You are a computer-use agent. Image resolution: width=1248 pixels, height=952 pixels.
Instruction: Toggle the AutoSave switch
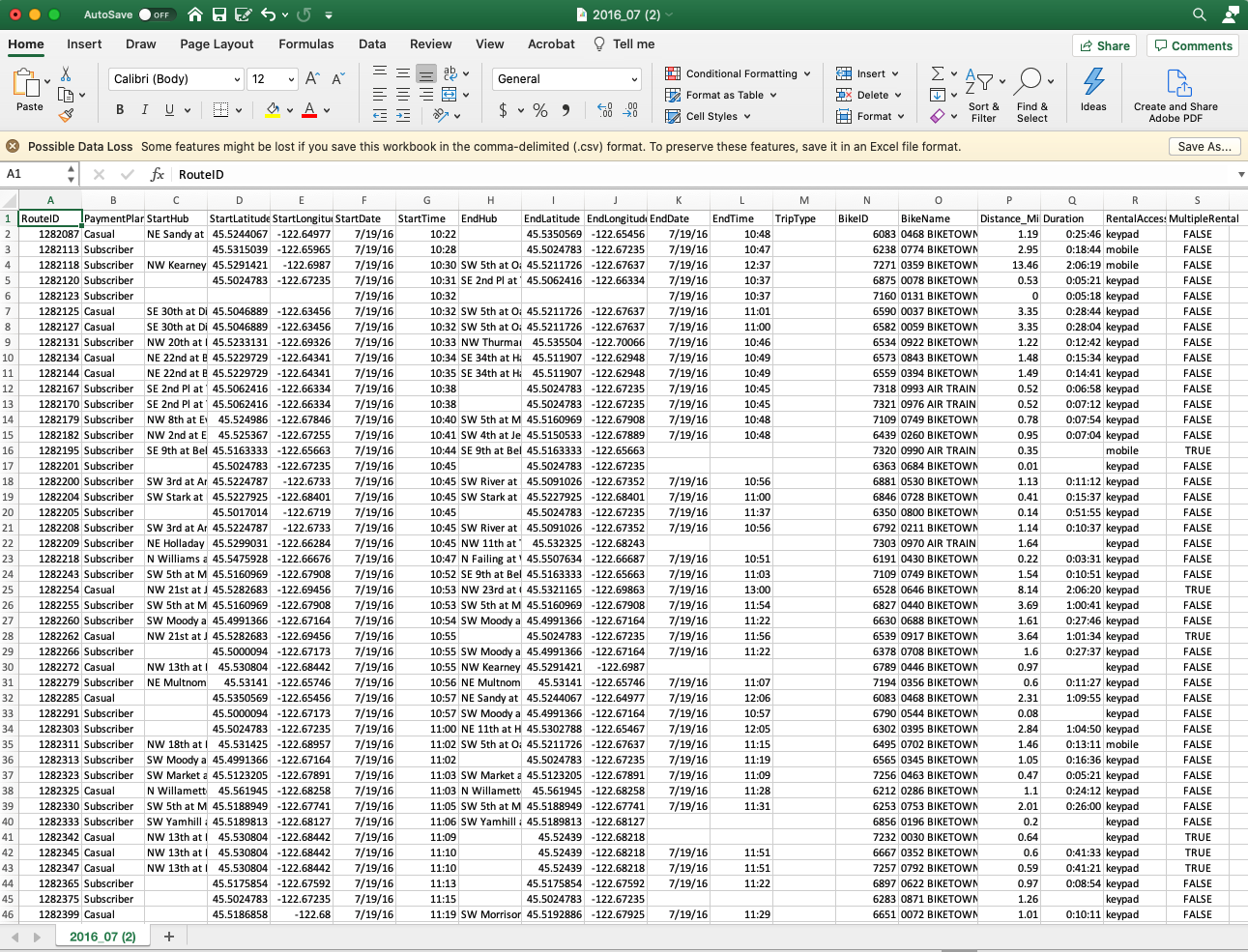pyautogui.click(x=155, y=14)
